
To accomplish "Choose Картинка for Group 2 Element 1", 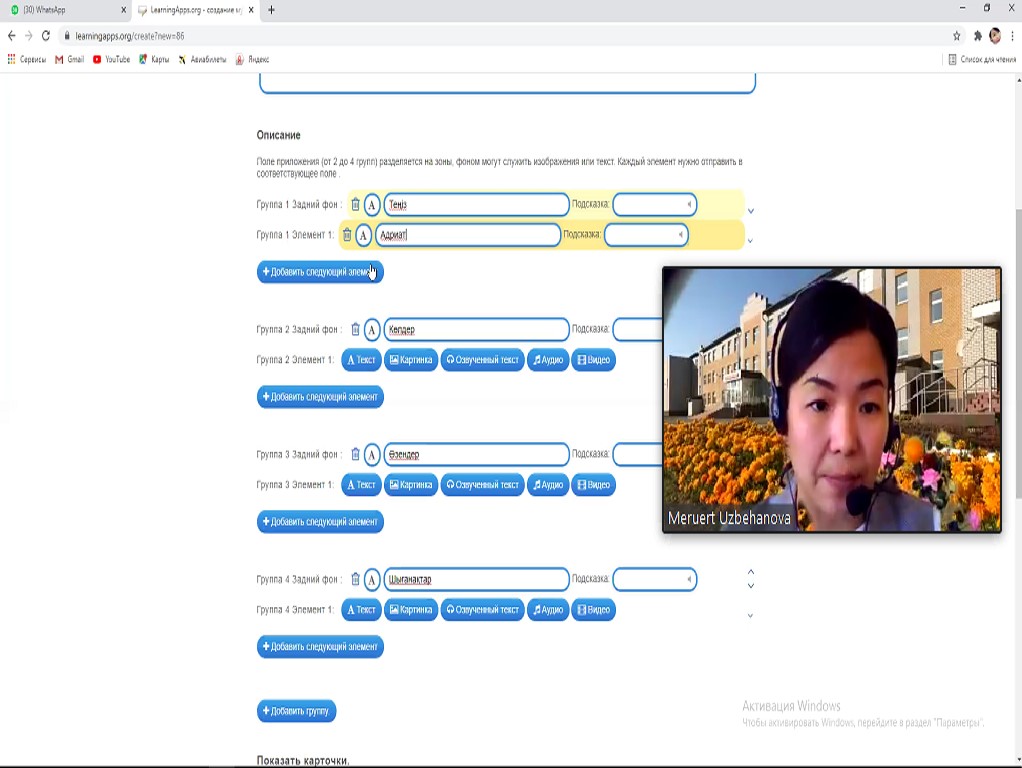I will pos(411,360).
